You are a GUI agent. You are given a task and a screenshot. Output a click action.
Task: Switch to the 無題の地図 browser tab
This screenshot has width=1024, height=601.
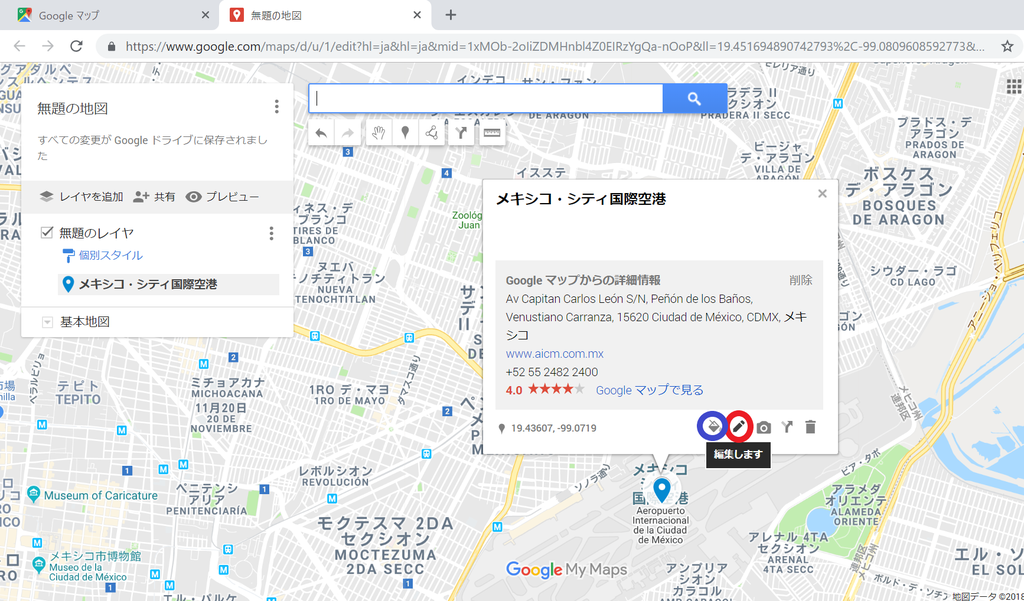325,15
